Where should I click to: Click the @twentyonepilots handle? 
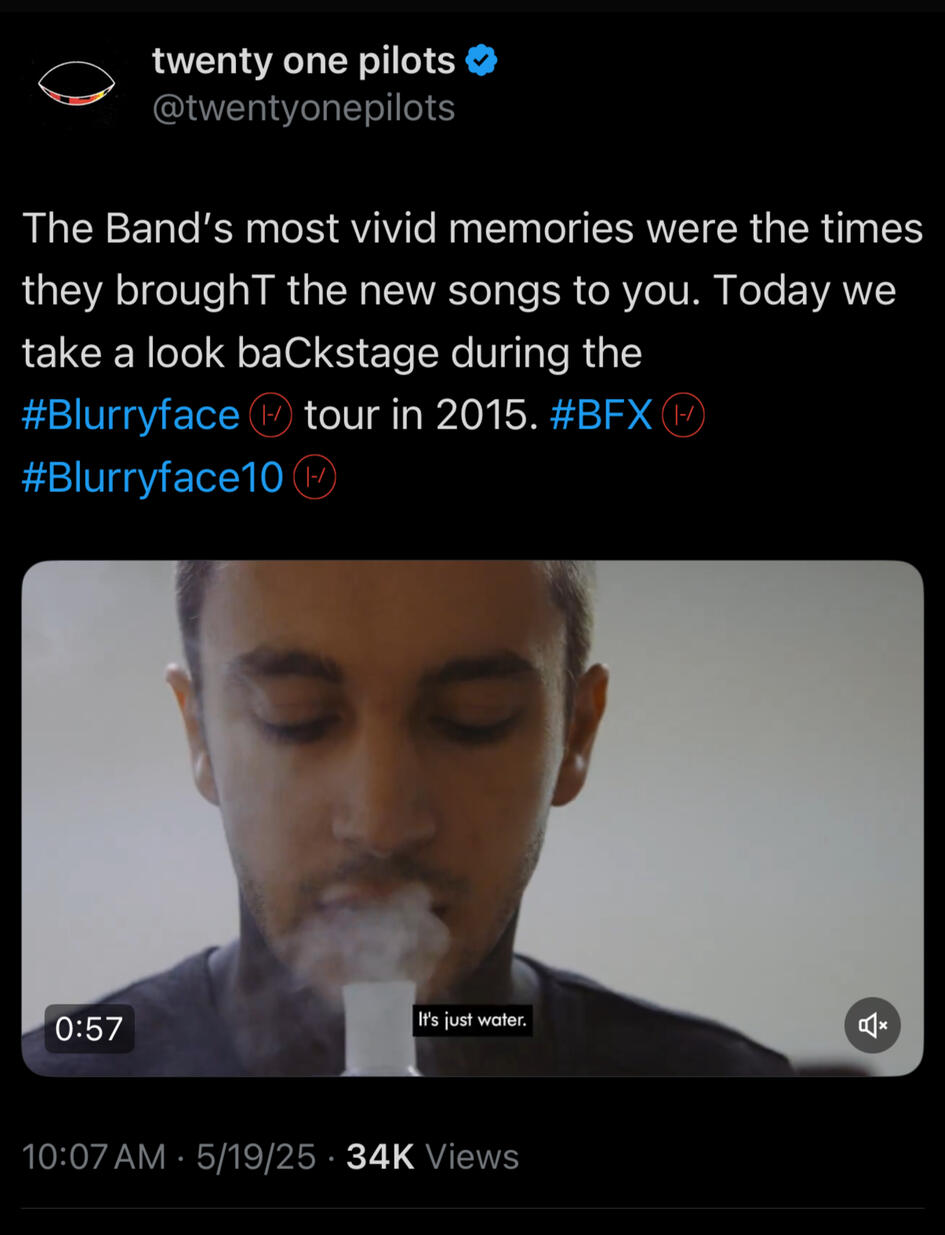click(x=303, y=108)
